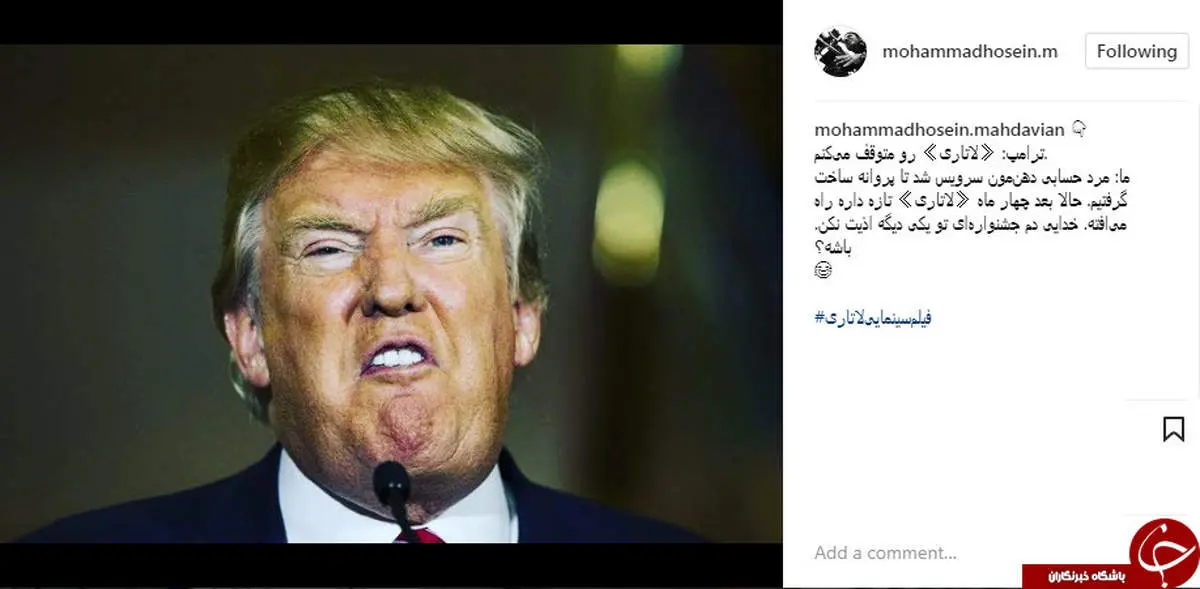1200x589 pixels.
Task: Click the black bar above the photo
Action: (x=391, y=22)
